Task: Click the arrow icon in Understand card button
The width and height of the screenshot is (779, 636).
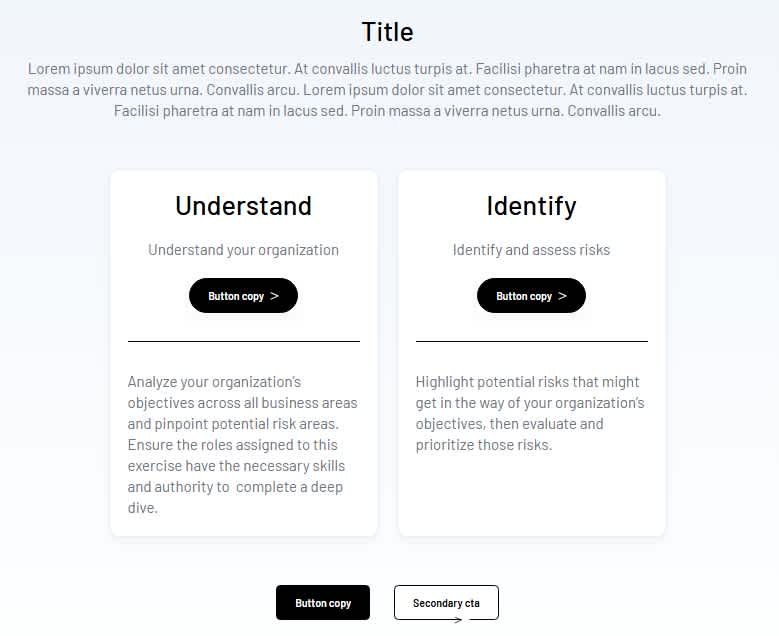Action: (274, 296)
